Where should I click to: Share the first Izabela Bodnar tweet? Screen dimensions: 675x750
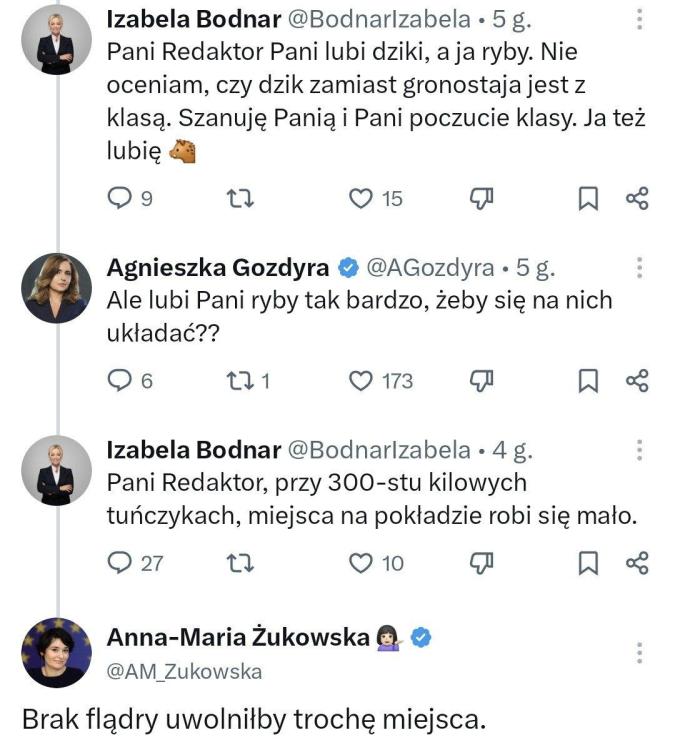pyautogui.click(x=637, y=199)
